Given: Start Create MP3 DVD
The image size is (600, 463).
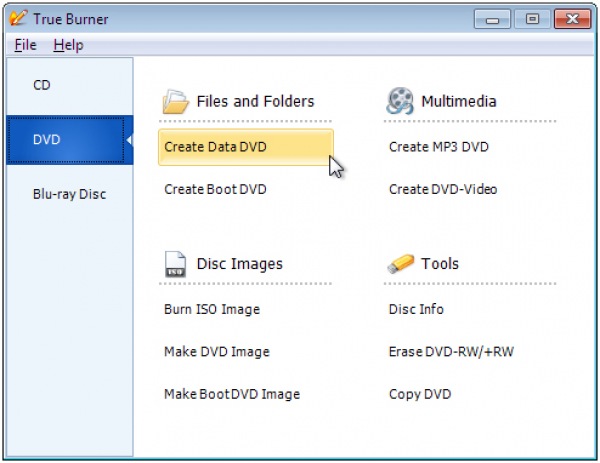Looking at the screenshot, I should 438,147.
